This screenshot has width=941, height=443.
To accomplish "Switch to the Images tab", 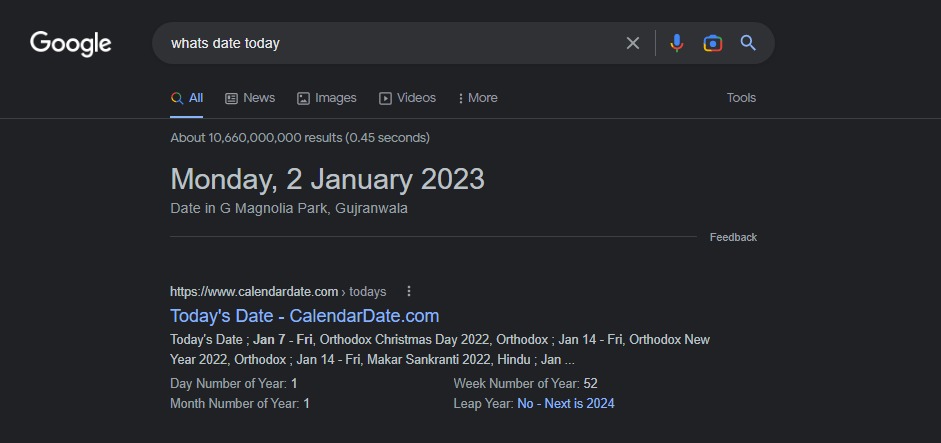I will coord(326,98).
